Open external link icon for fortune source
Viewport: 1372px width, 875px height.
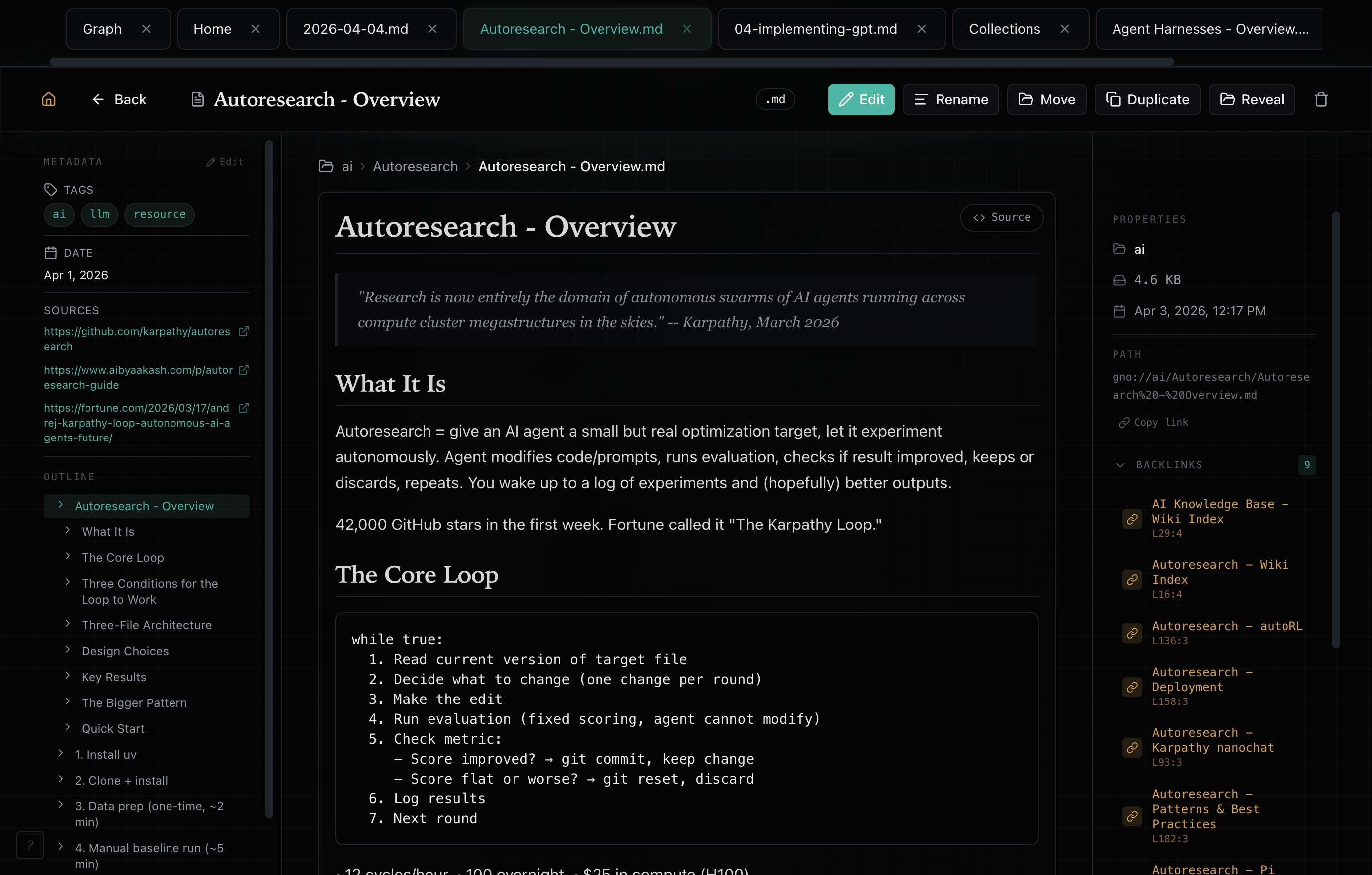tap(243, 408)
